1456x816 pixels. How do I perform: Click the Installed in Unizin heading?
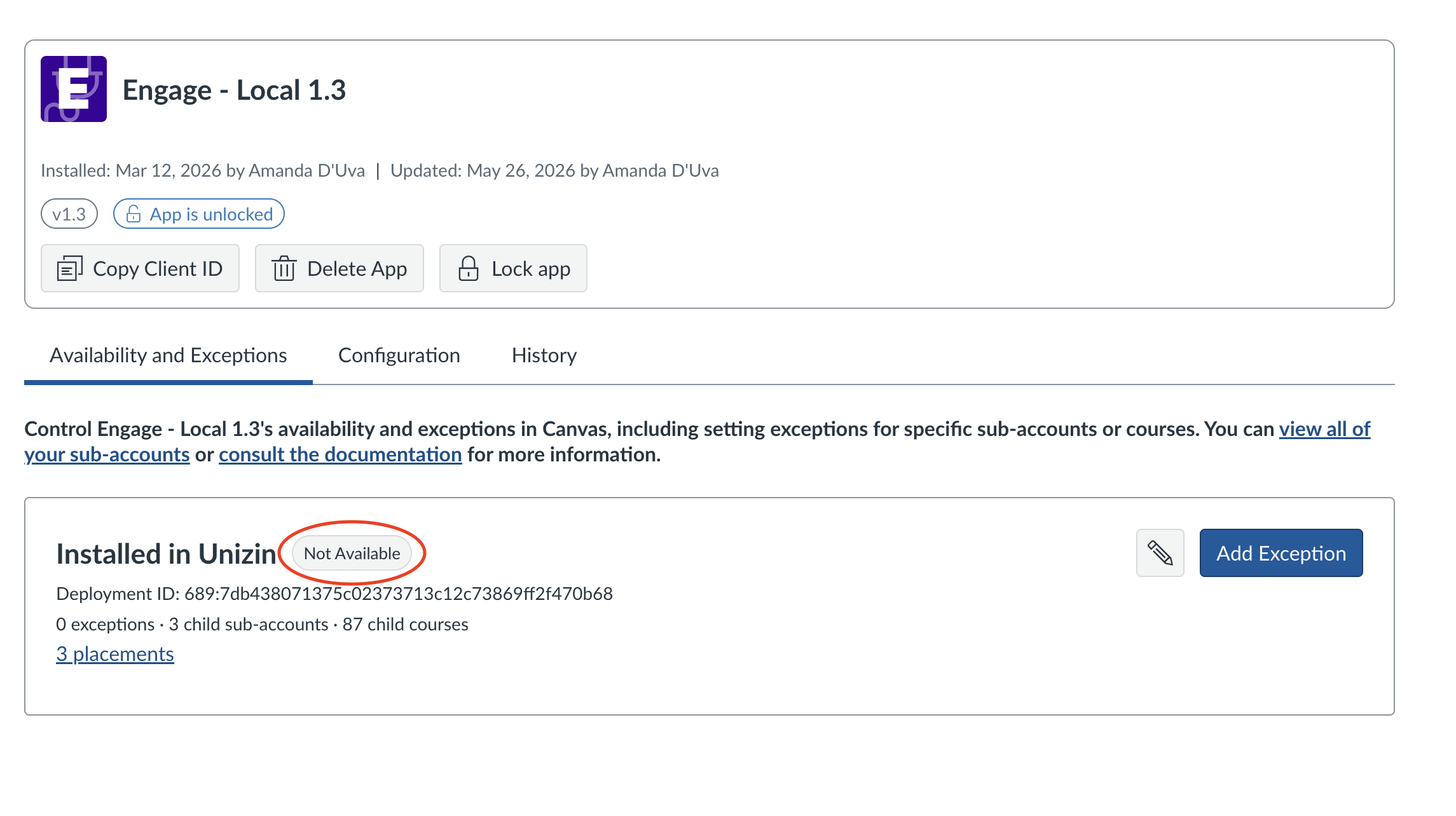(x=167, y=554)
